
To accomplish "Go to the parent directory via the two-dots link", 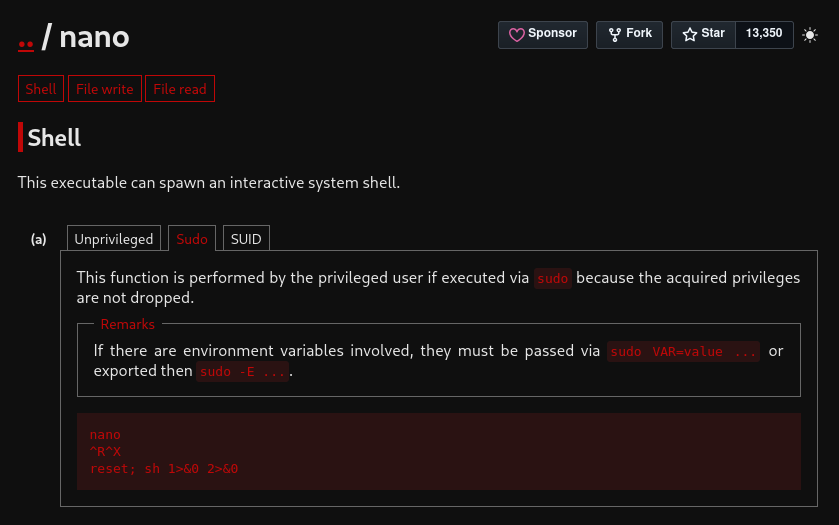I will coord(26,44).
